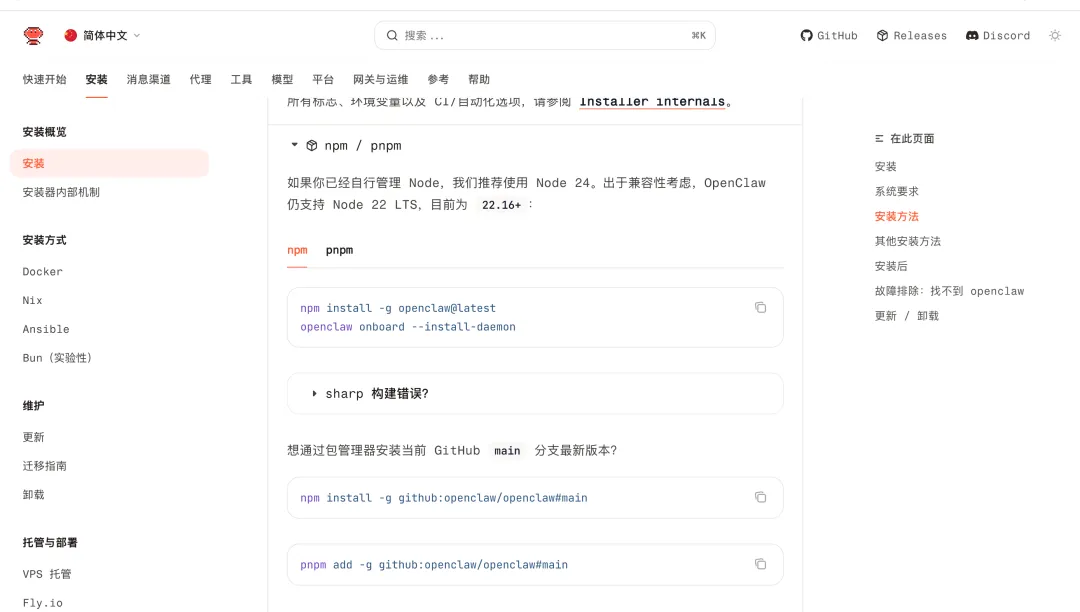This screenshot has height=612, width=1080.
Task: Jump to 安装方法 section
Action: 897,216
